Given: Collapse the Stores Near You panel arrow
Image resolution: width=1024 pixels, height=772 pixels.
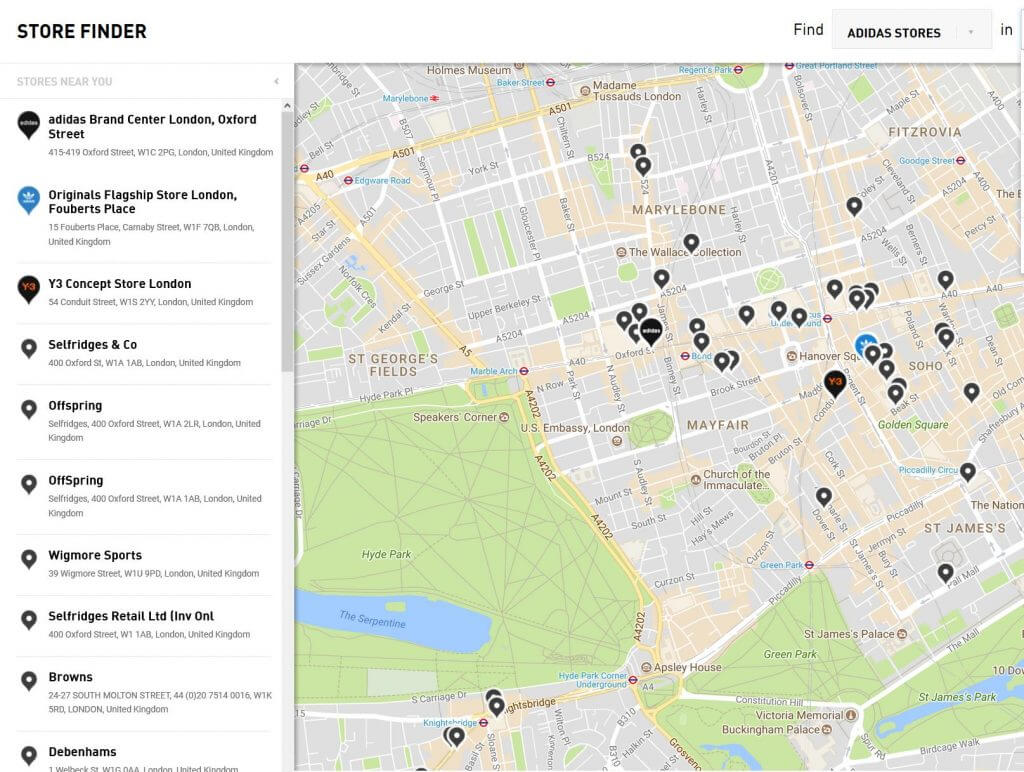Looking at the screenshot, I should coord(276,81).
